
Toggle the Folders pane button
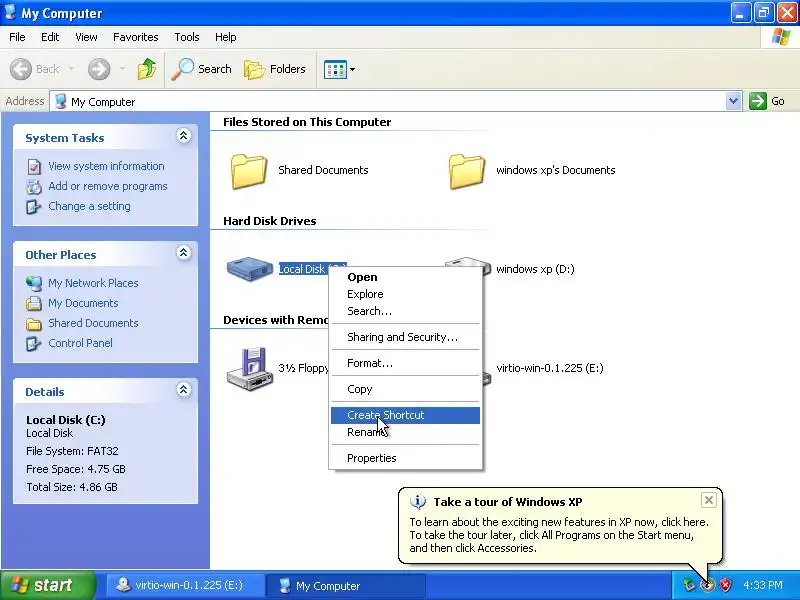tap(275, 69)
